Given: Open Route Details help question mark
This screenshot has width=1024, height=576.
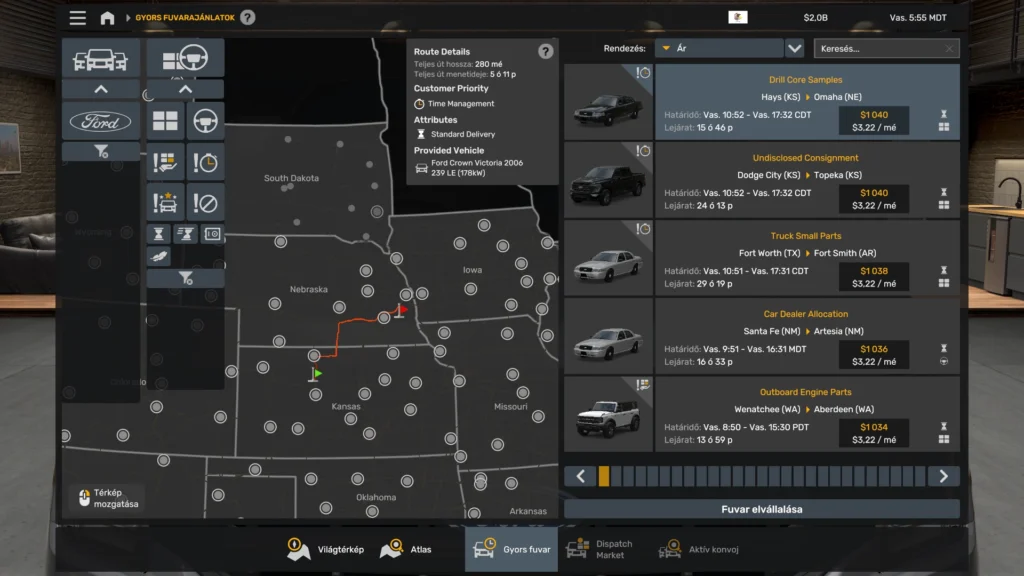Looking at the screenshot, I should (545, 52).
